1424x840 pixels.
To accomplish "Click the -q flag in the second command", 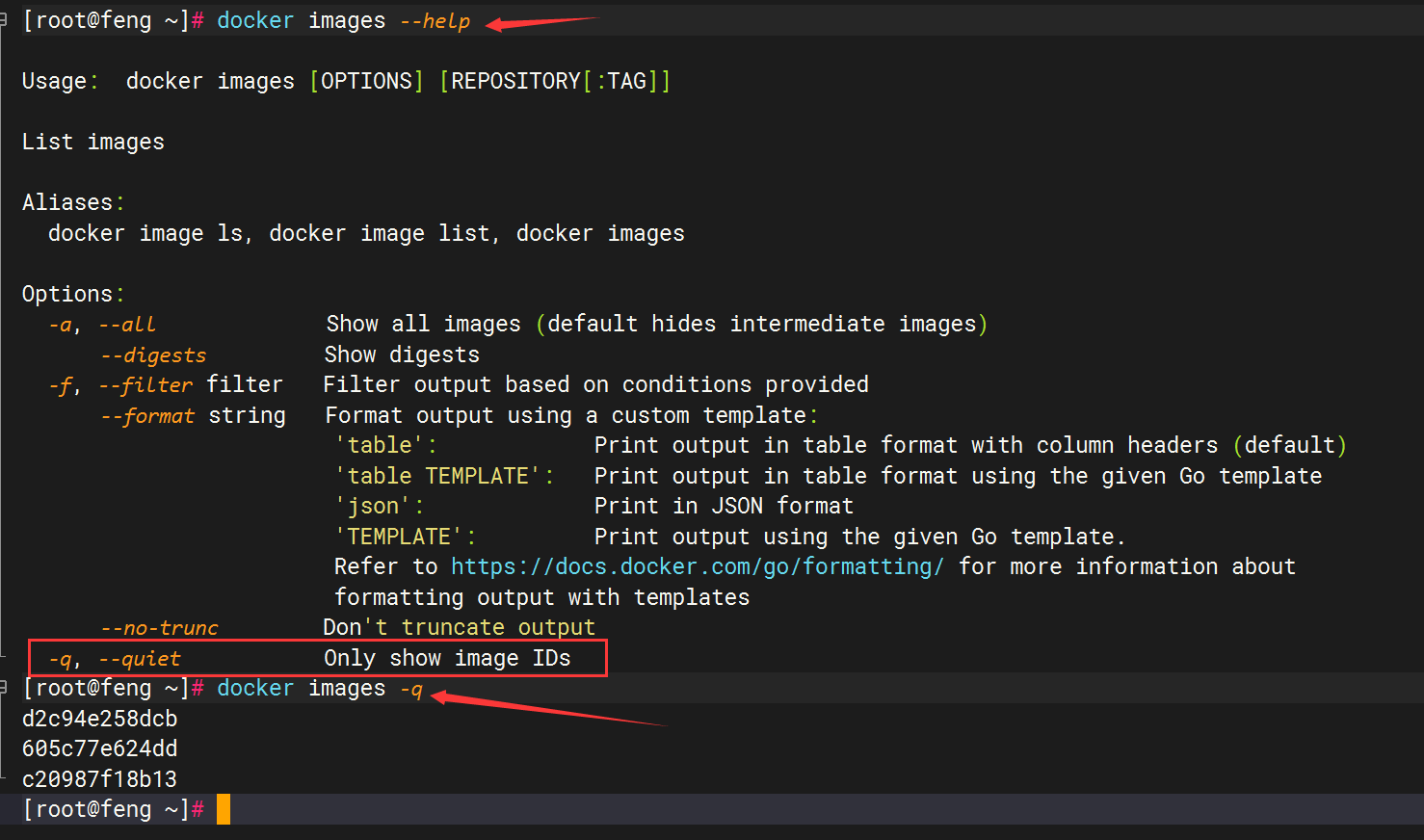I will pyautogui.click(x=411, y=689).
